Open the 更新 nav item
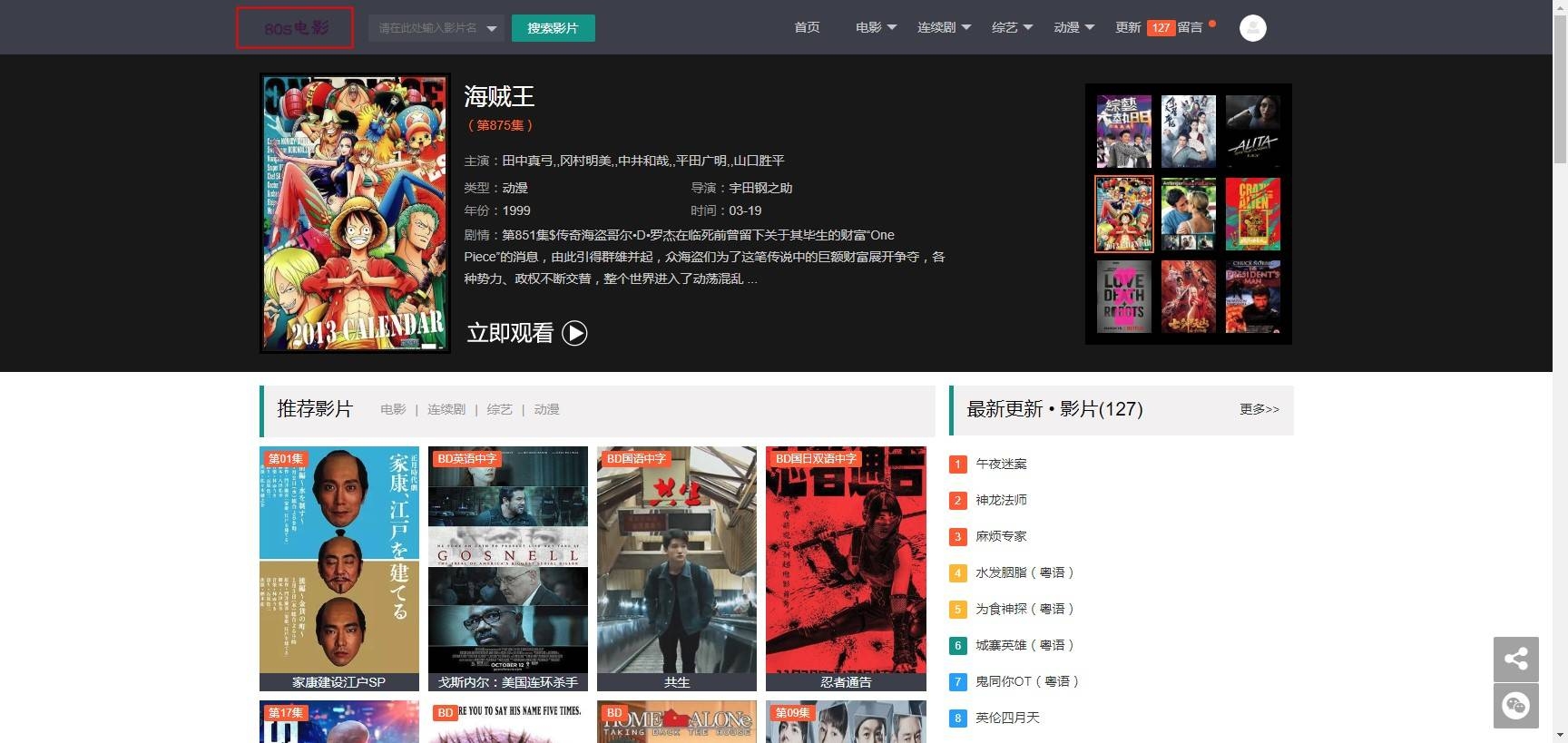This screenshot has height=743, width=1568. (1128, 27)
